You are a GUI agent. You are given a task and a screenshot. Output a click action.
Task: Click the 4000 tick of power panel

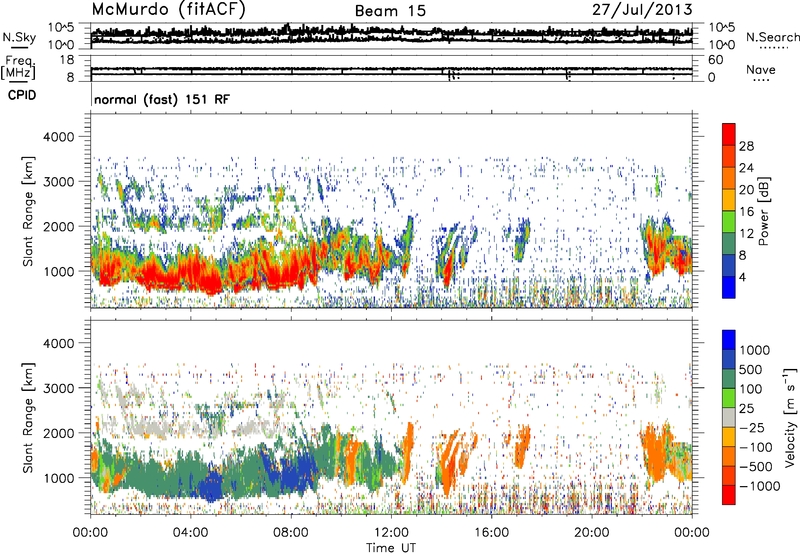click(59, 137)
